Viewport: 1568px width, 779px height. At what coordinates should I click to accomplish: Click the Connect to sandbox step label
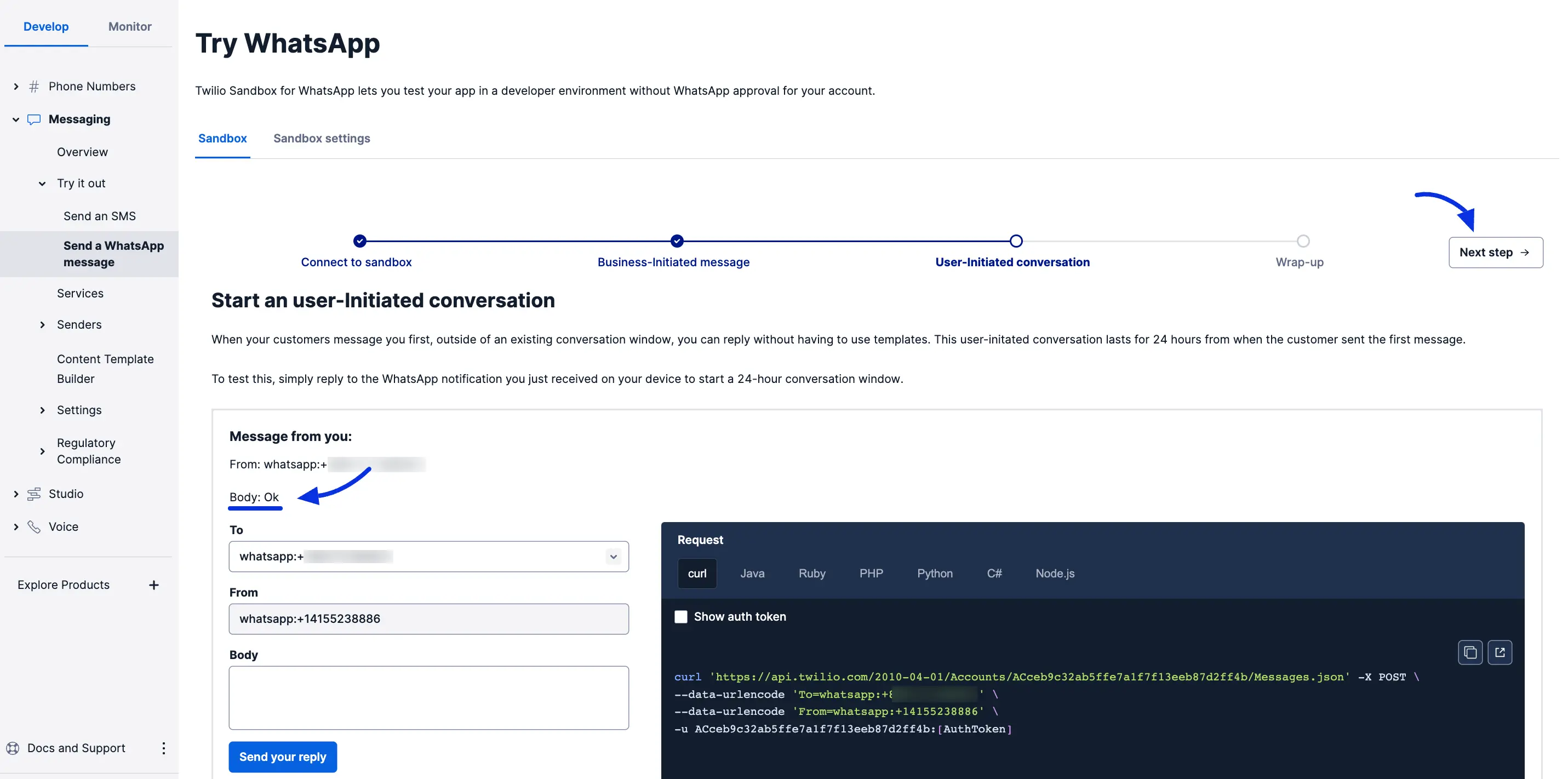pos(356,262)
